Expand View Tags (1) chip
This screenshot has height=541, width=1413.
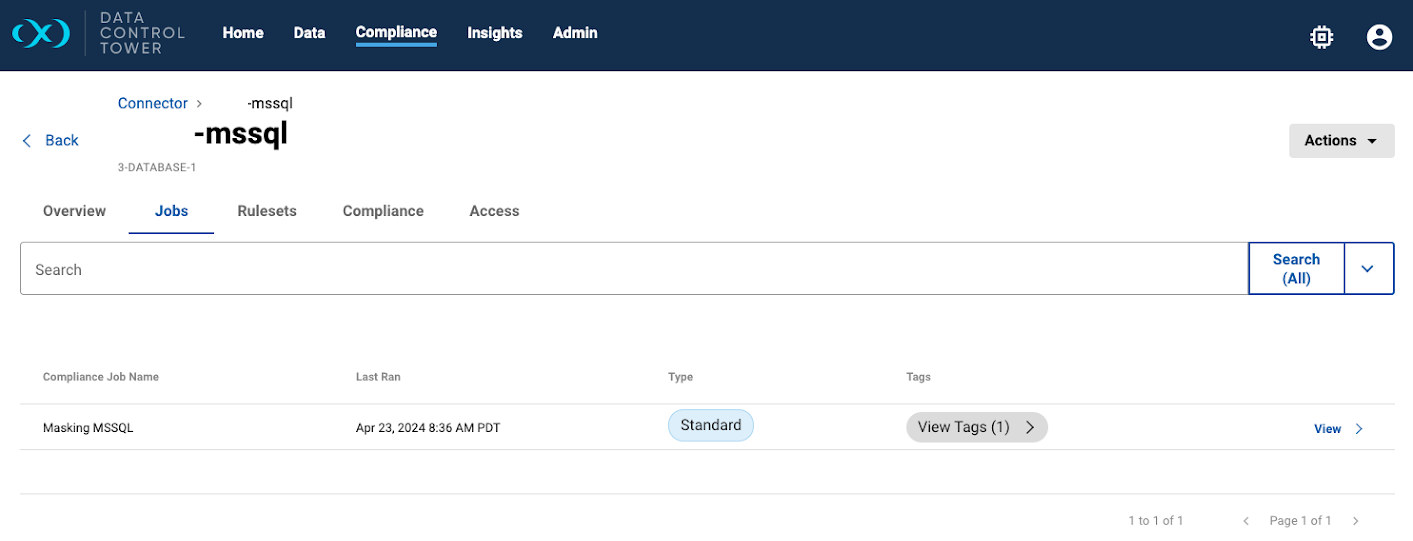976,427
